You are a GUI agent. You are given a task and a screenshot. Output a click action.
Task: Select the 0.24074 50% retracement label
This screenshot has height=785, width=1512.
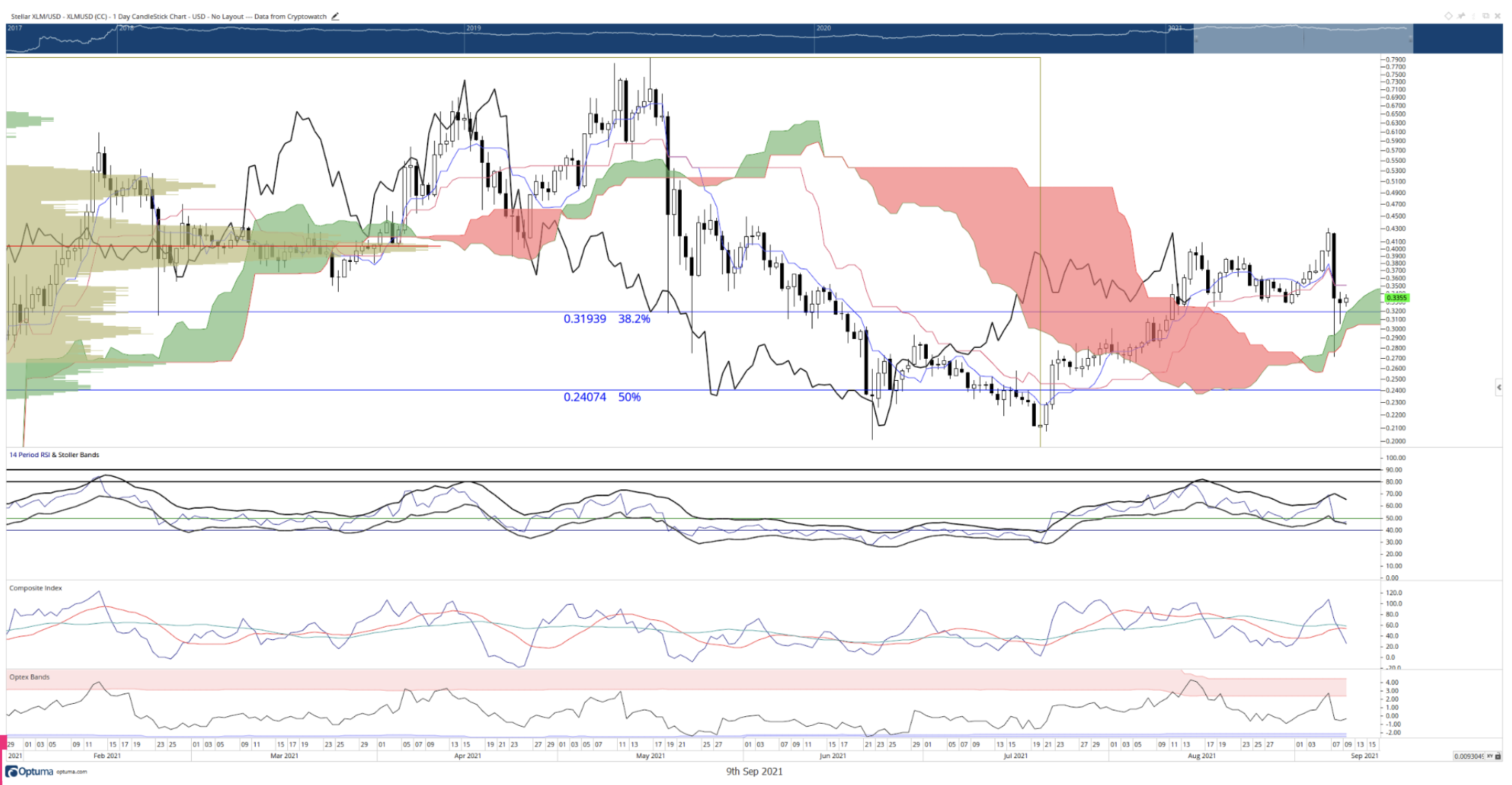[602, 397]
